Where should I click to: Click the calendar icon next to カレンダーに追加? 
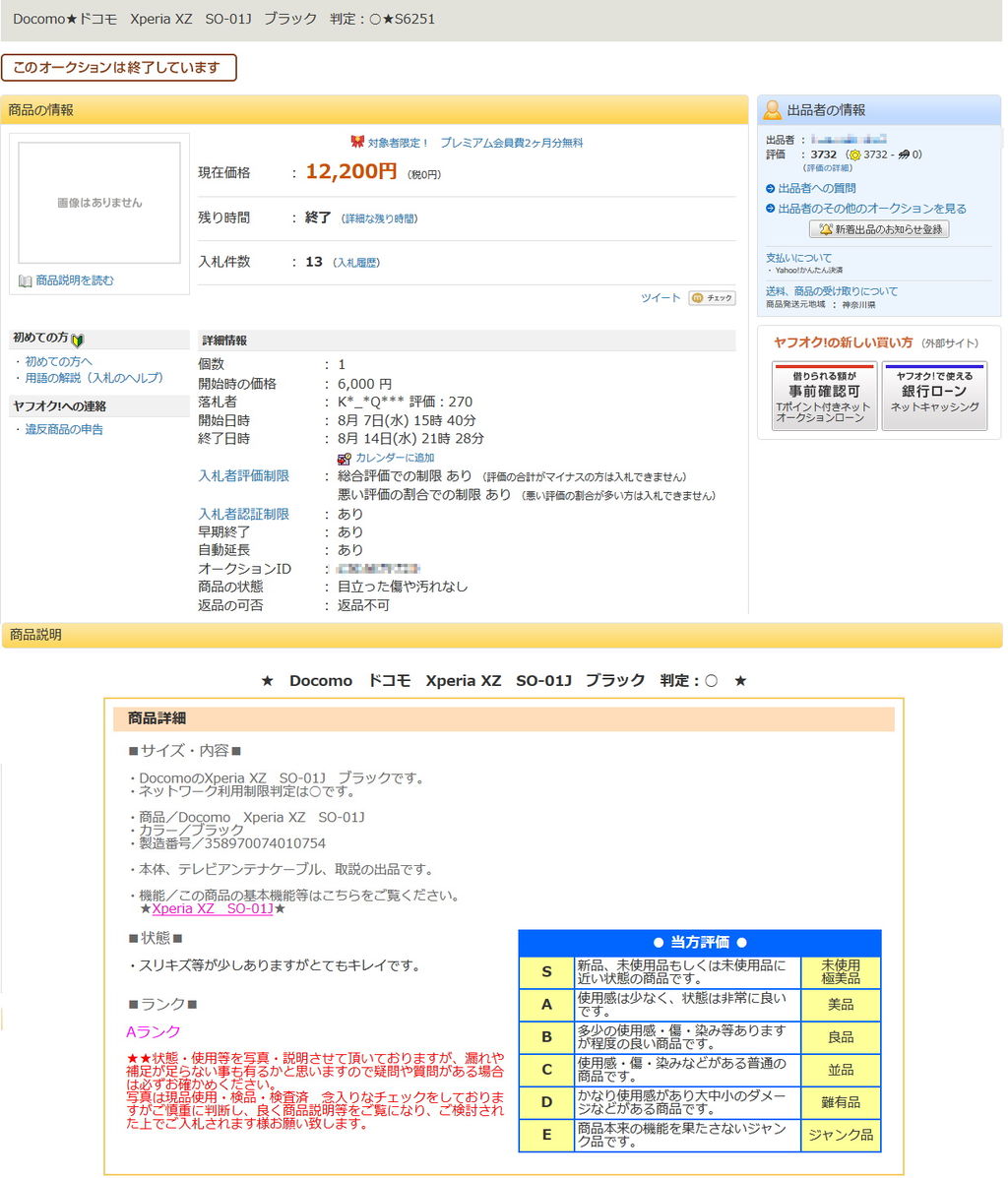345,459
